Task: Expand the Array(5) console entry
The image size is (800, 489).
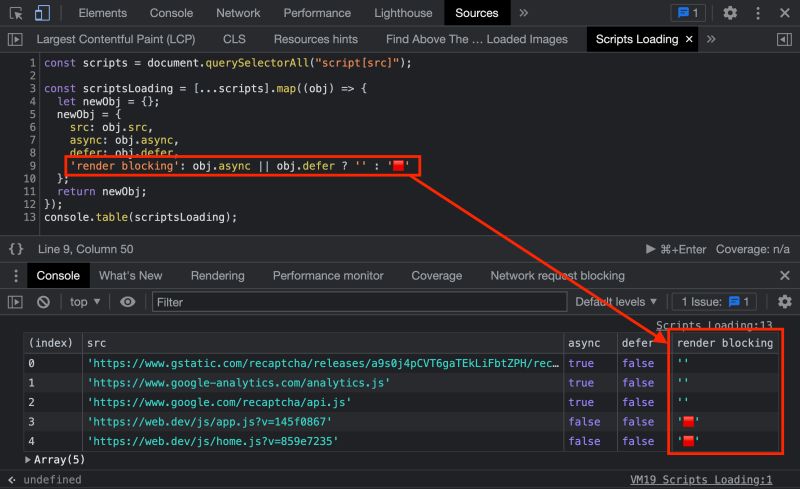Action: pos(55,459)
